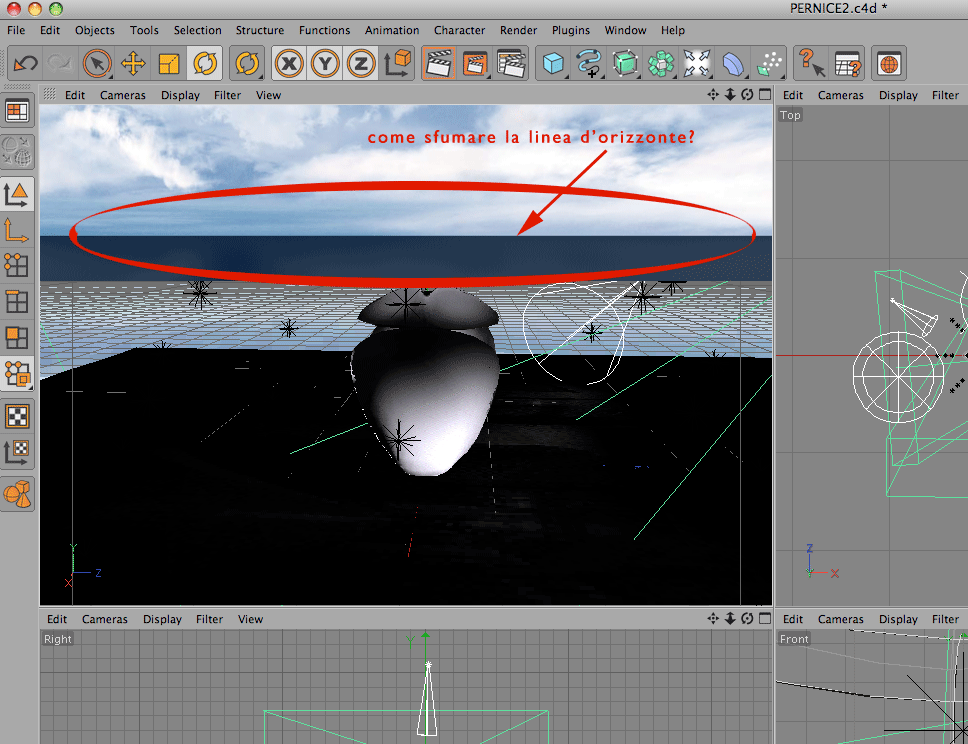968x744 pixels.
Task: Toggle the Y axis lock
Action: click(325, 64)
